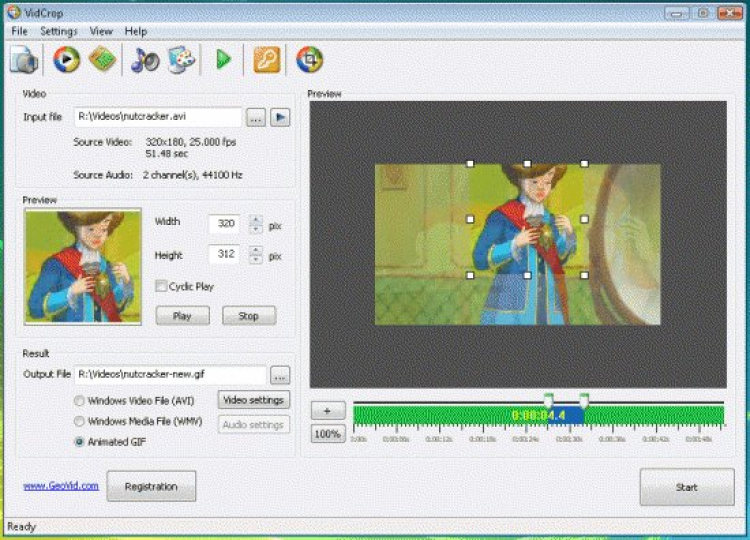This screenshot has width=750, height=540.
Task: Click the top-right crop handle
Action: tap(584, 164)
